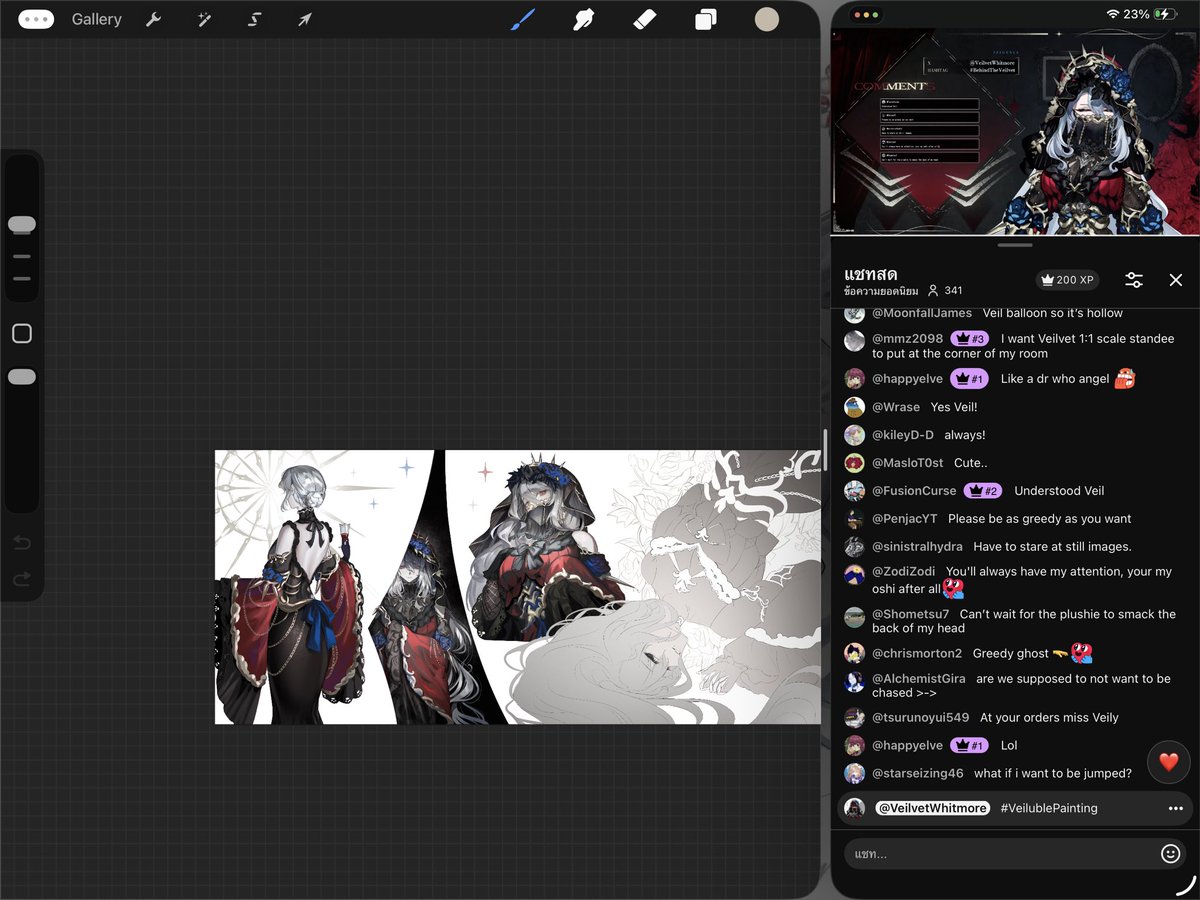The width and height of the screenshot is (1200, 900).
Task: Focus the แชท message input field
Action: (x=1015, y=854)
